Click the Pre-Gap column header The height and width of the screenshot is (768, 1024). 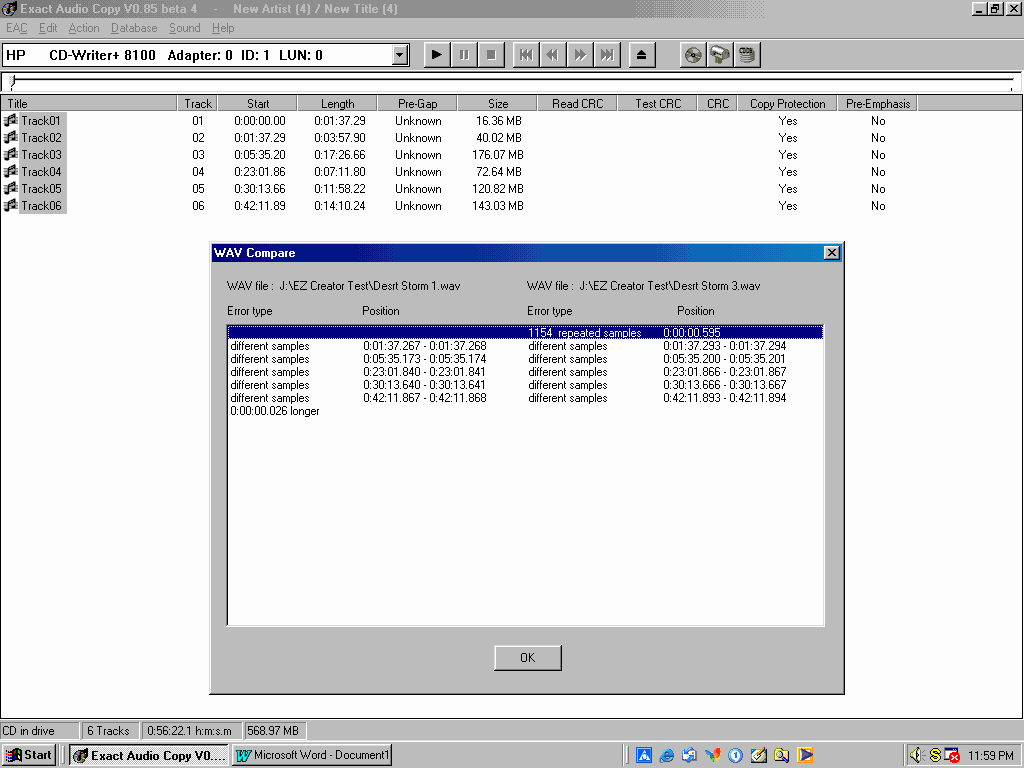pyautogui.click(x=417, y=103)
